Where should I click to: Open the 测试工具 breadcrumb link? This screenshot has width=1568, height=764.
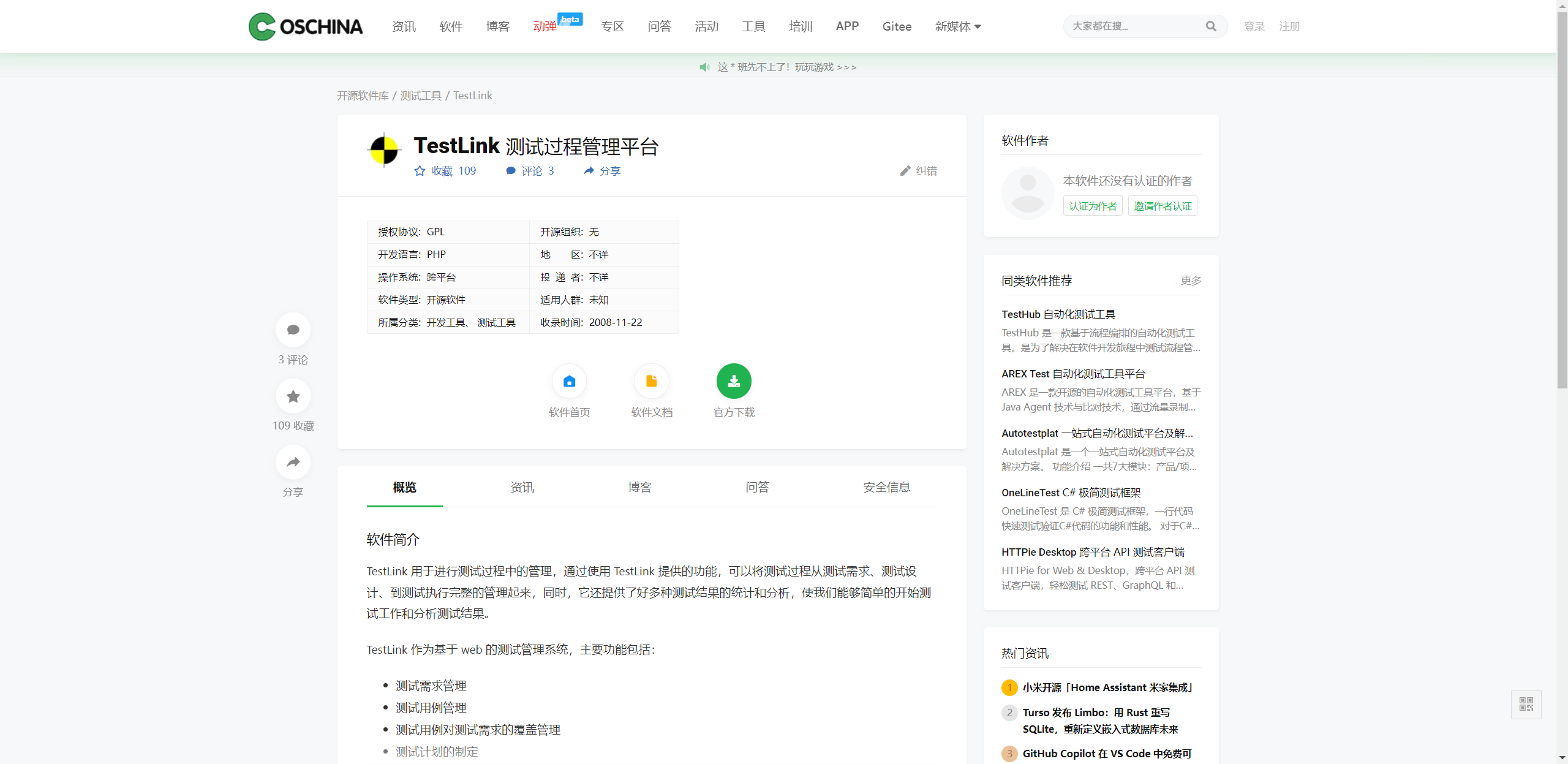tap(421, 96)
